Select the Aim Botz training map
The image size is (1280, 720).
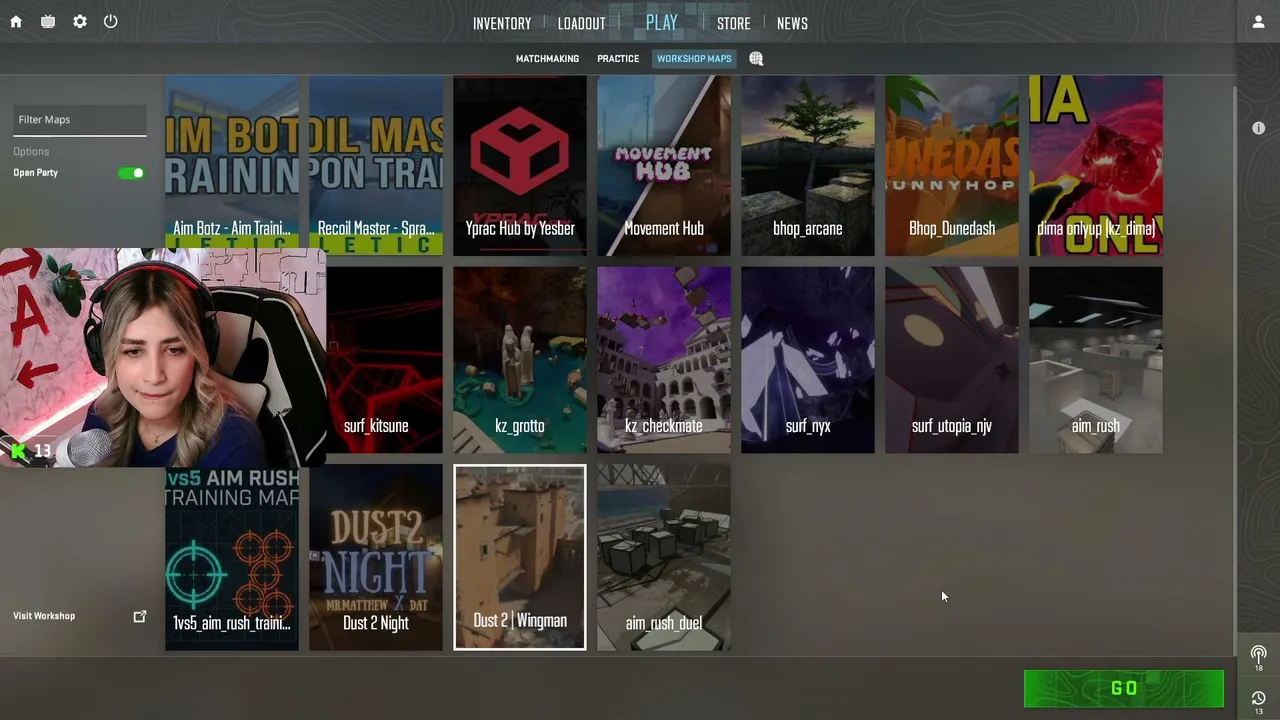coord(232,166)
